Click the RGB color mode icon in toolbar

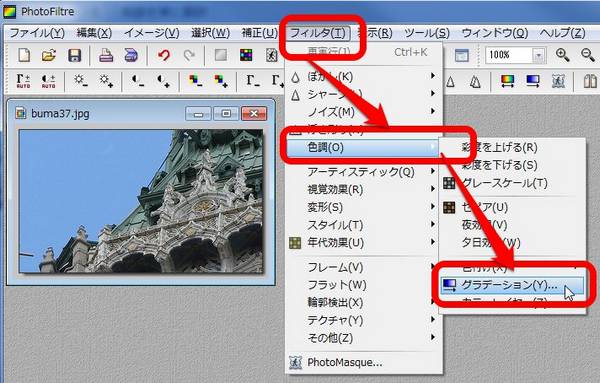pos(246,55)
